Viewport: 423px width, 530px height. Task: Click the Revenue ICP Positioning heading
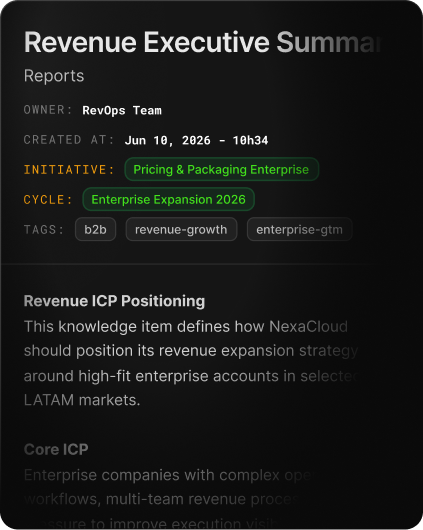click(x=114, y=301)
